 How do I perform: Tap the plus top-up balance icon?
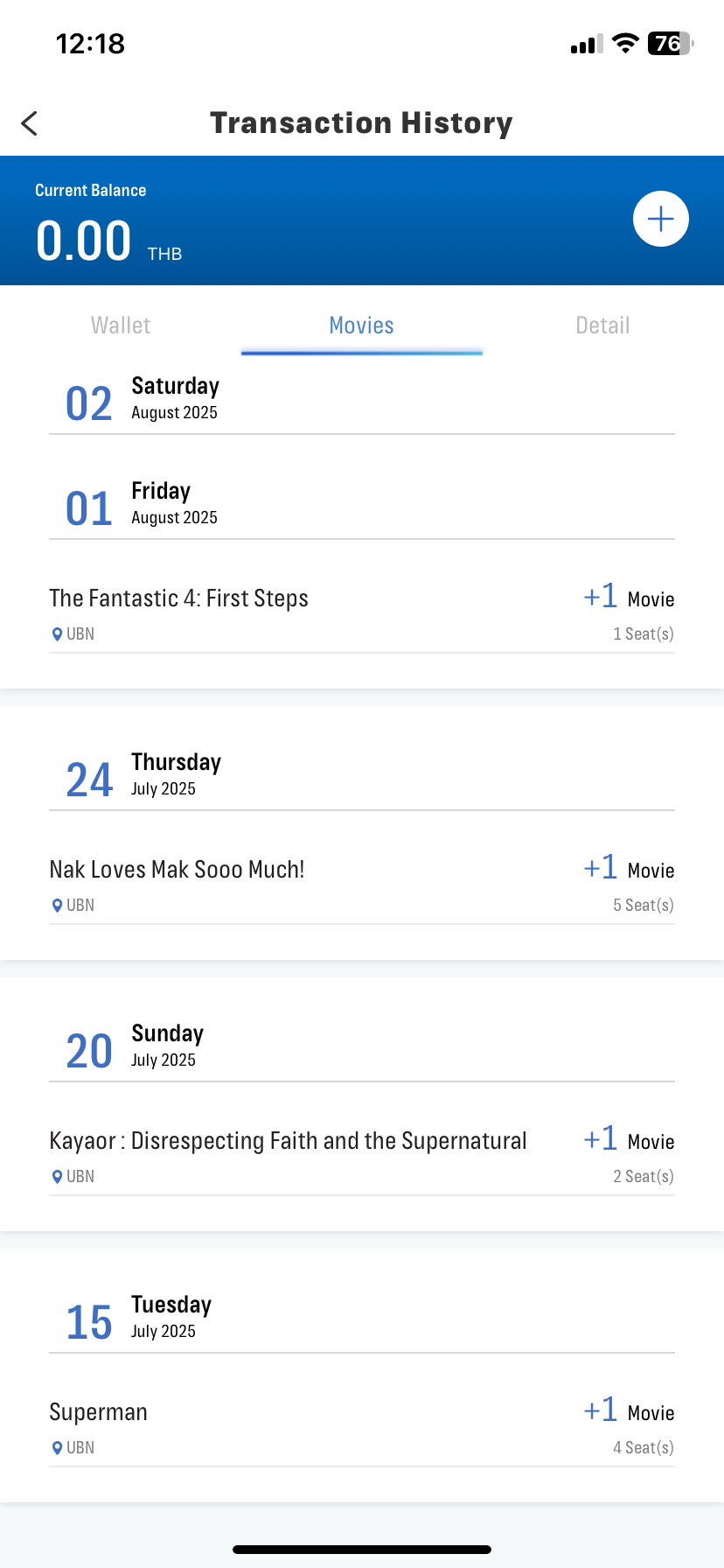point(660,219)
